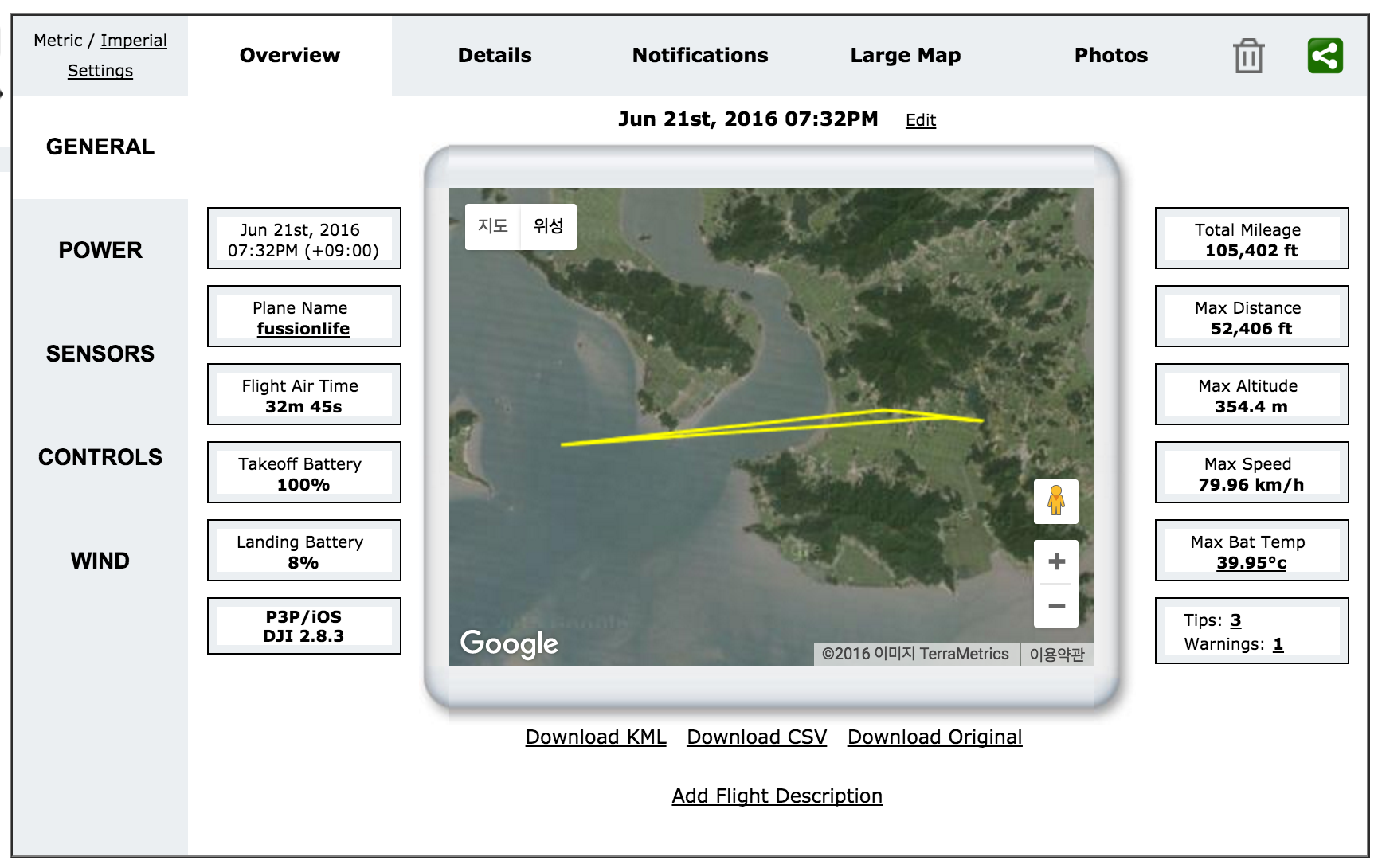Click the Jun 21st 07:32PM (+09:00) box
Image resolution: width=1378 pixels, height=868 pixels.
coord(303,238)
